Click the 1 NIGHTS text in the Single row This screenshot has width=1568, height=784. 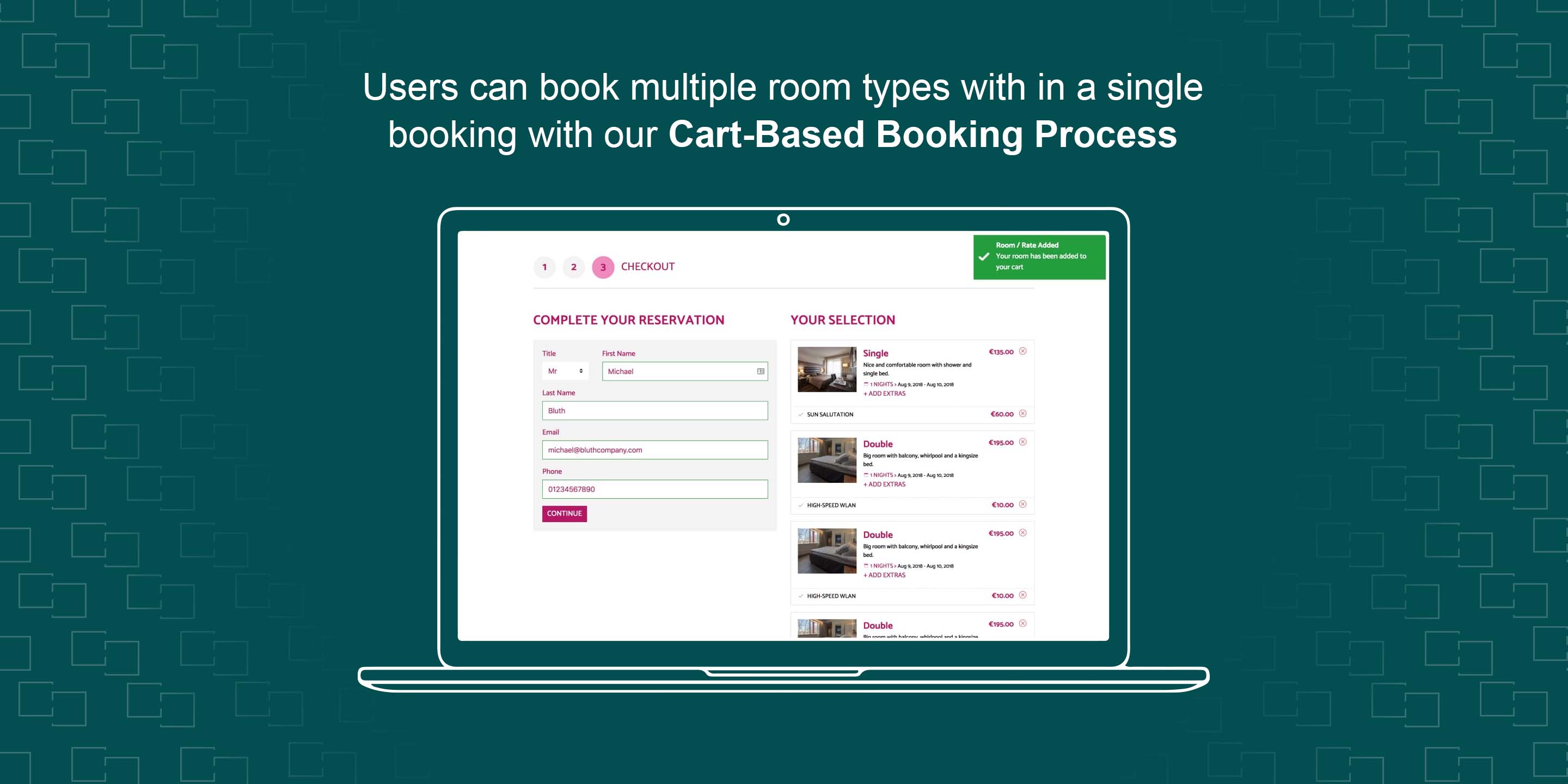[x=881, y=384]
